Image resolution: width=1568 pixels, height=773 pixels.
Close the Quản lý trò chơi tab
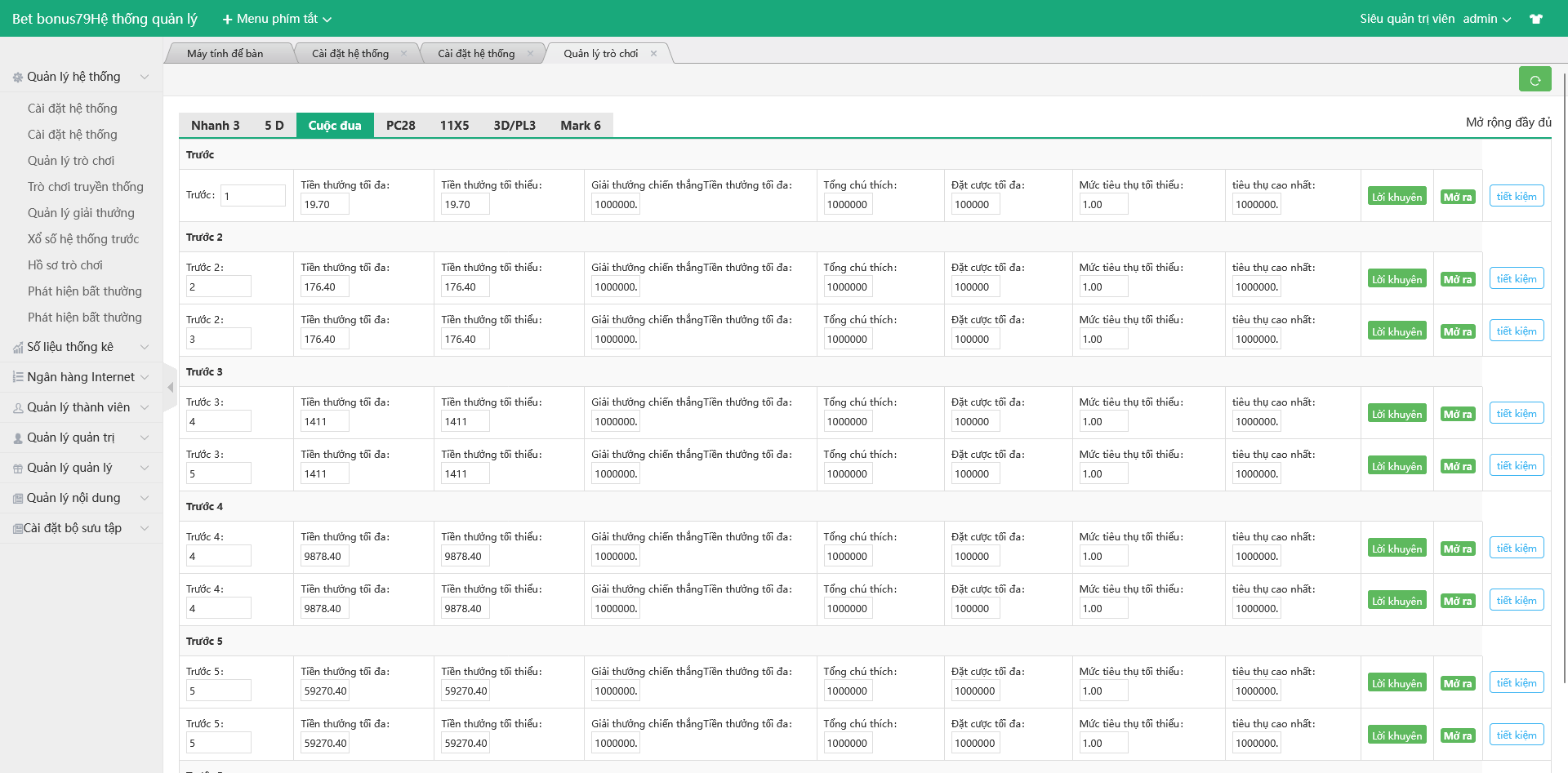pyautogui.click(x=653, y=54)
